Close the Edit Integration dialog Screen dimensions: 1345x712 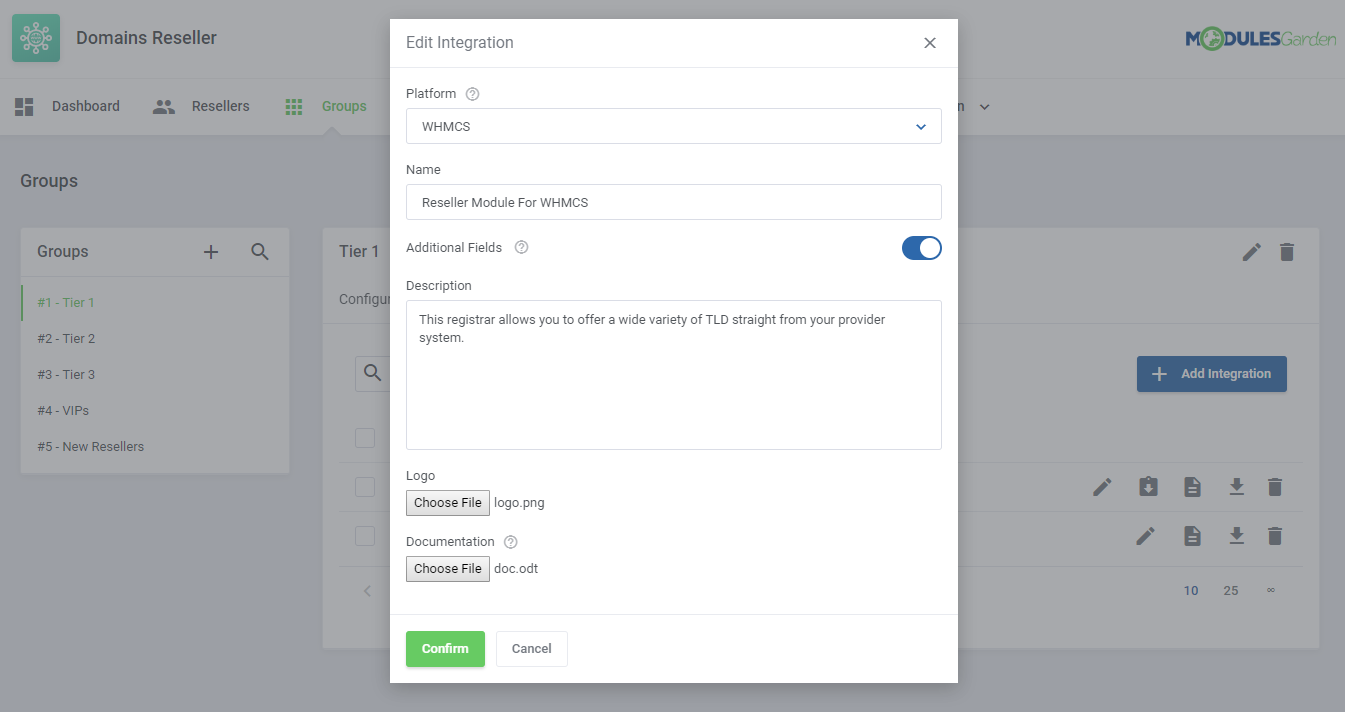(930, 43)
